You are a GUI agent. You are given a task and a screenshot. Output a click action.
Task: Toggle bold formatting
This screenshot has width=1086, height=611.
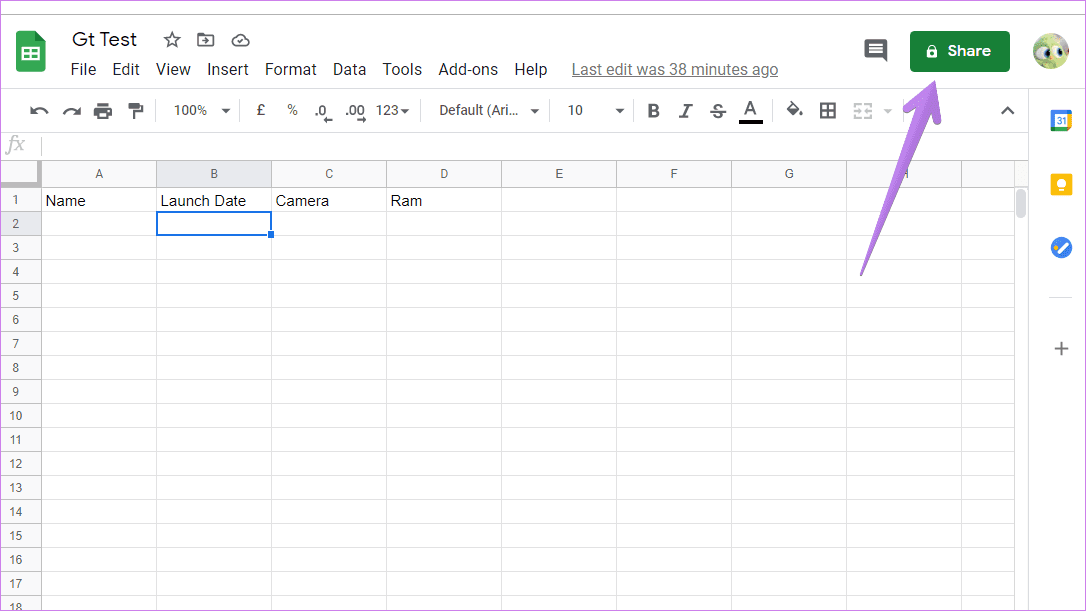click(653, 111)
